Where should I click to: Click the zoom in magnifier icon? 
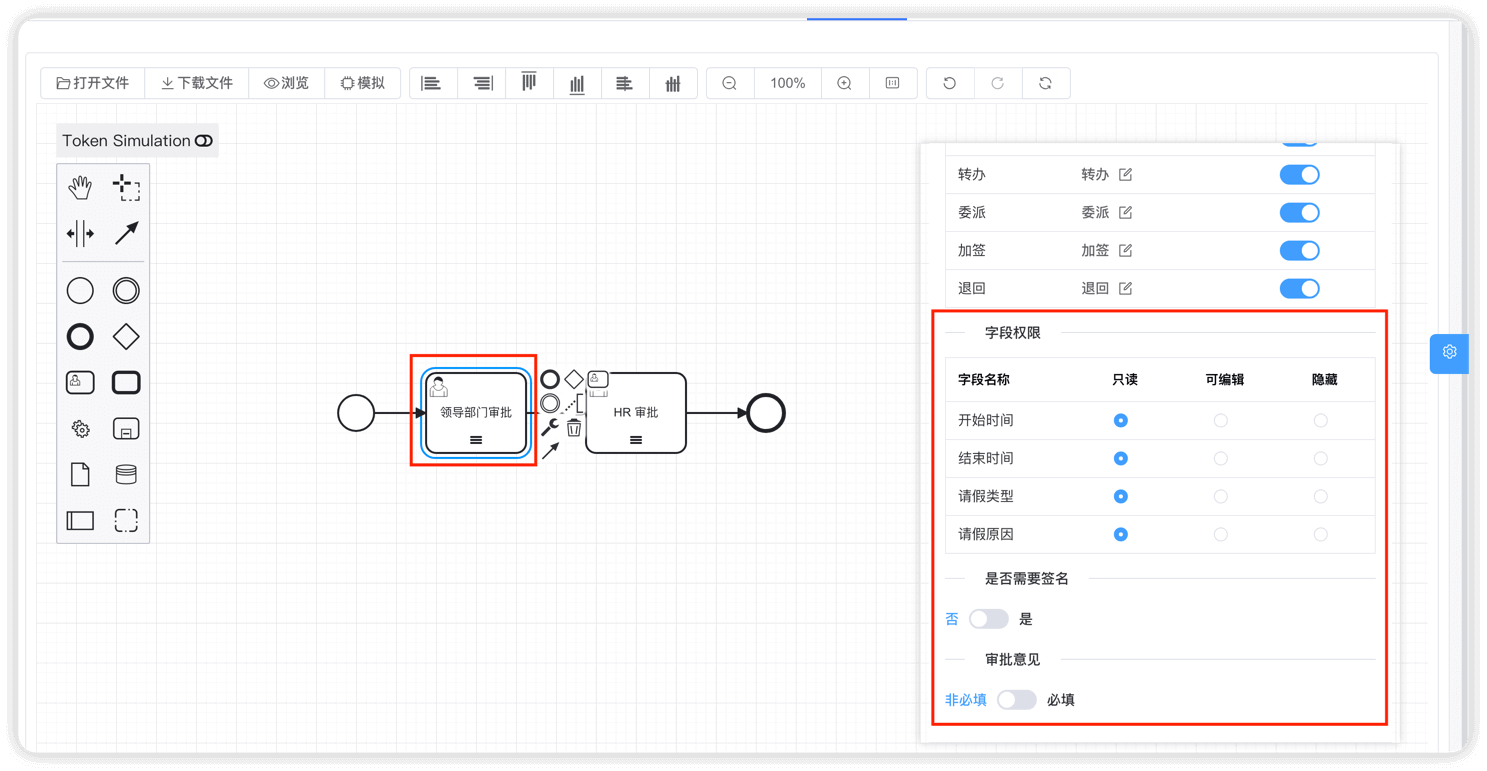point(844,83)
